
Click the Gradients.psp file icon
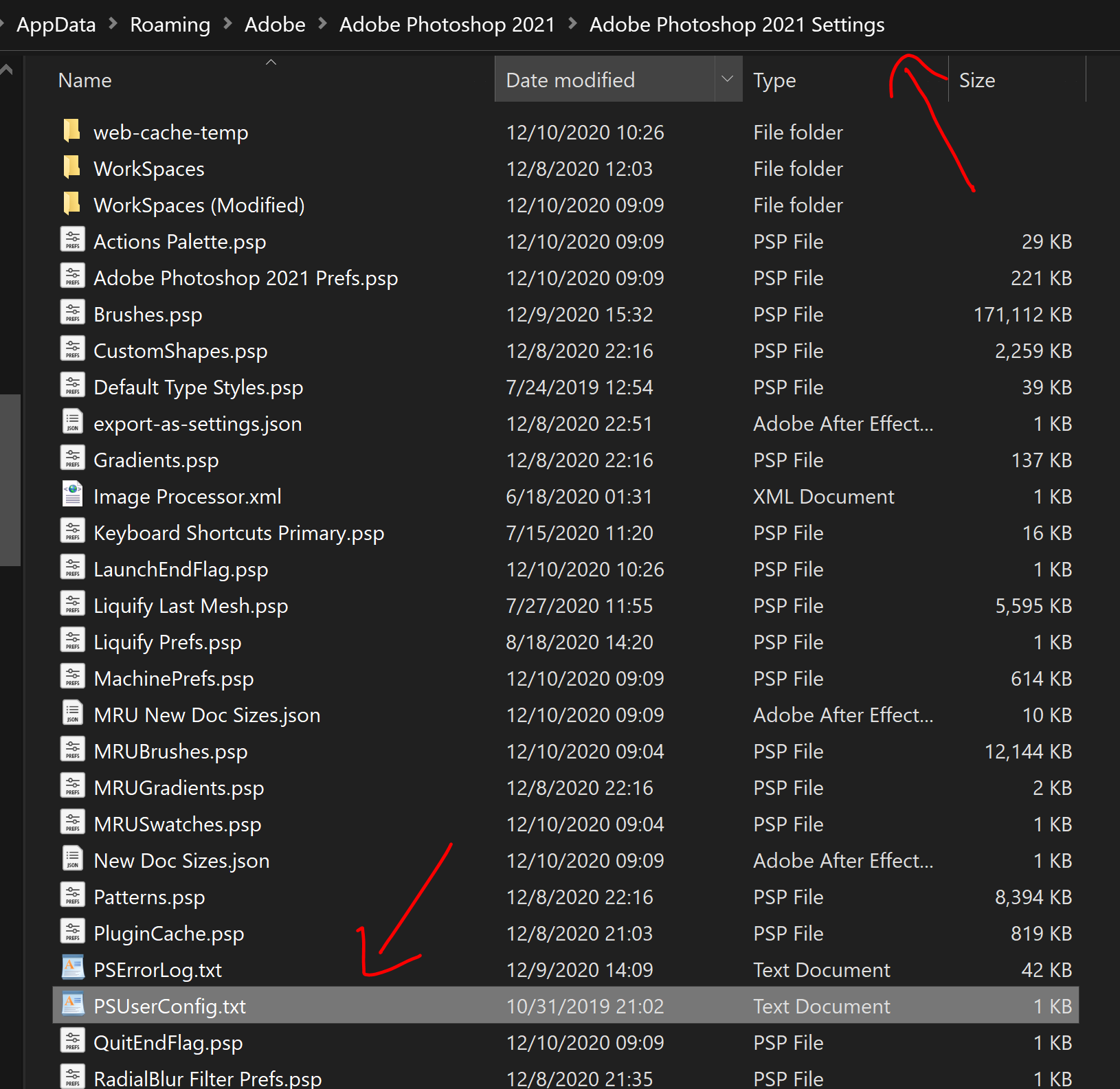[x=73, y=458]
